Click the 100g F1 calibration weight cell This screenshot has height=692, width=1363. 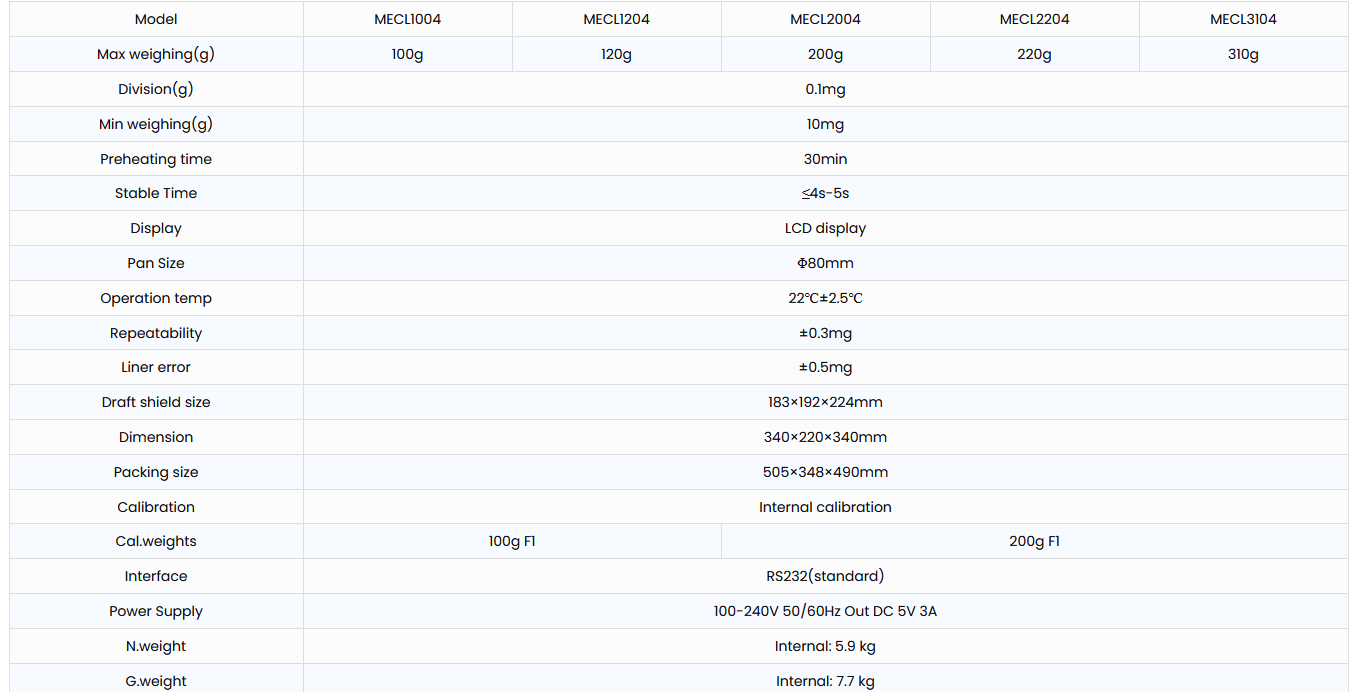click(512, 541)
